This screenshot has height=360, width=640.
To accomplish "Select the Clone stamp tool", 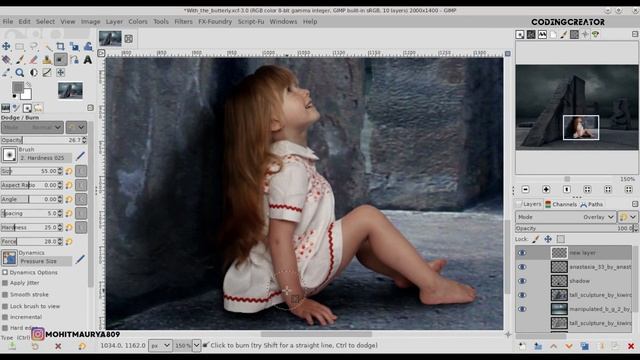I will click(x=47, y=60).
